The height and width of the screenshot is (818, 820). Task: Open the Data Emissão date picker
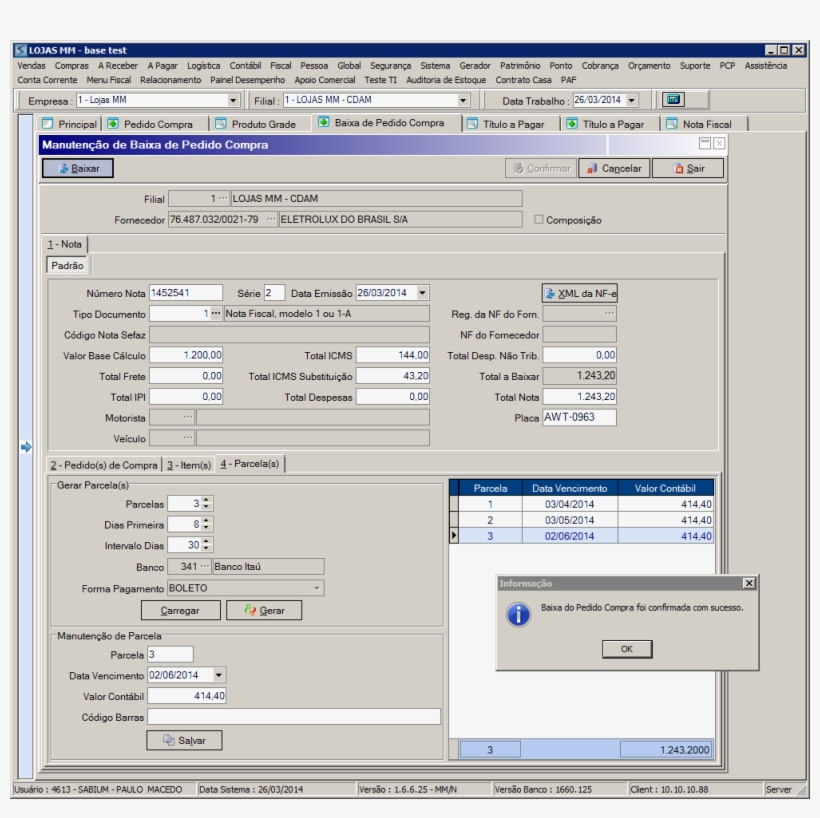click(x=422, y=293)
